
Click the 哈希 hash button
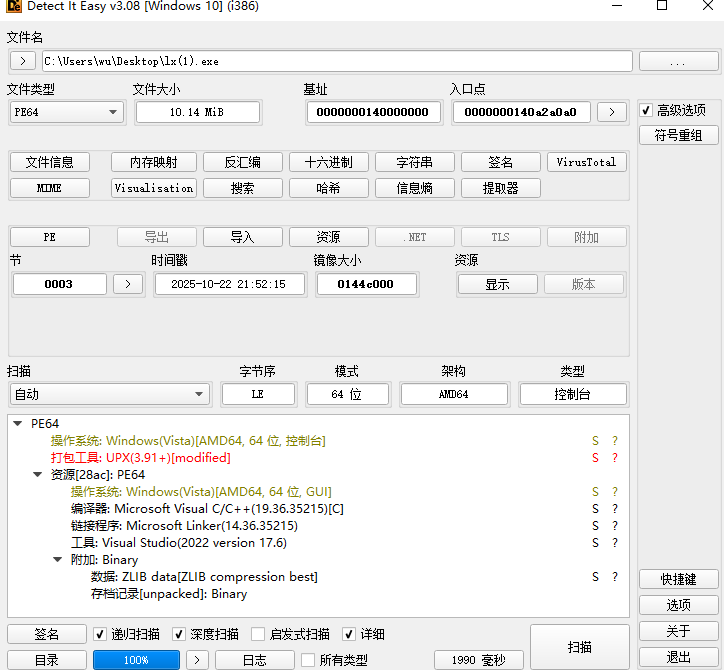click(x=328, y=188)
